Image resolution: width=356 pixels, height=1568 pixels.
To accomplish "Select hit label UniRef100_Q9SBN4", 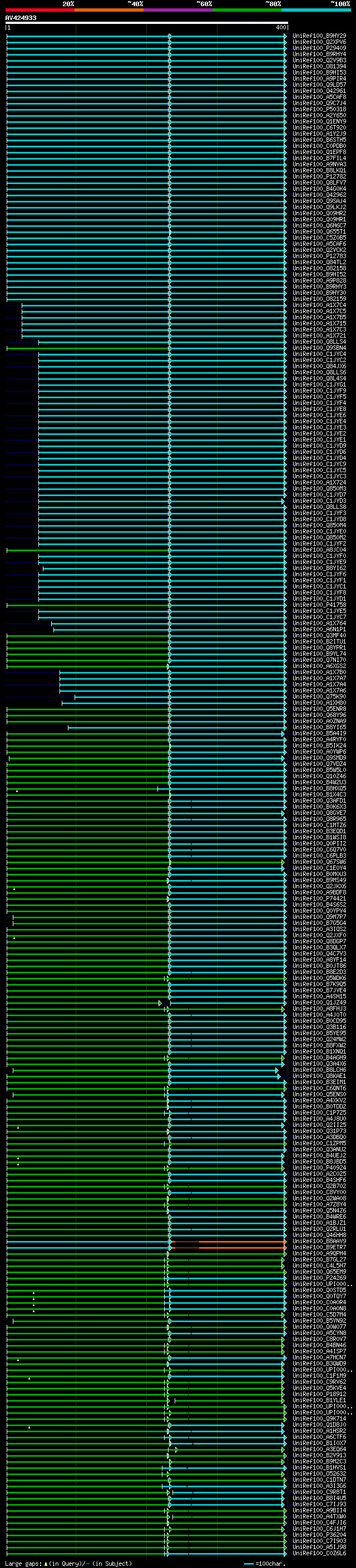I will coord(319,348).
